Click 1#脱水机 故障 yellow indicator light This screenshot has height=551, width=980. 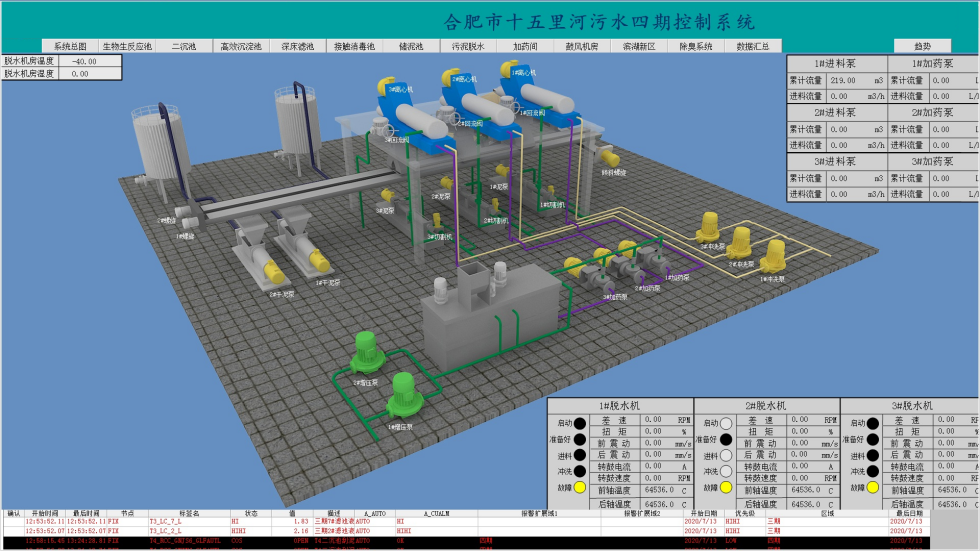580,487
